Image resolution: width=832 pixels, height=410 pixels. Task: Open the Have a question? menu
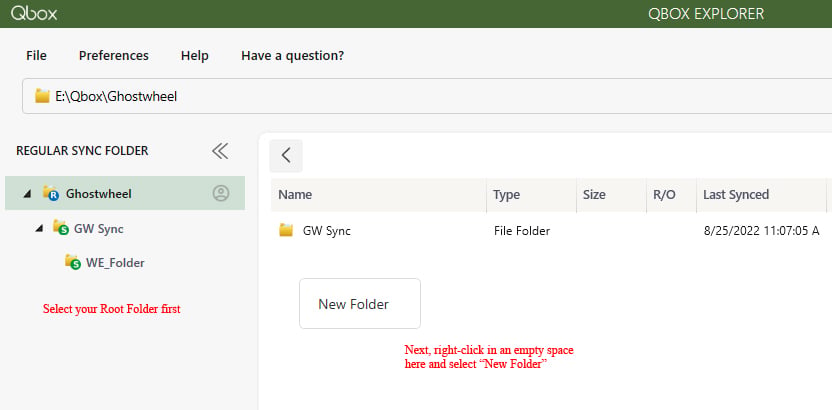click(292, 56)
